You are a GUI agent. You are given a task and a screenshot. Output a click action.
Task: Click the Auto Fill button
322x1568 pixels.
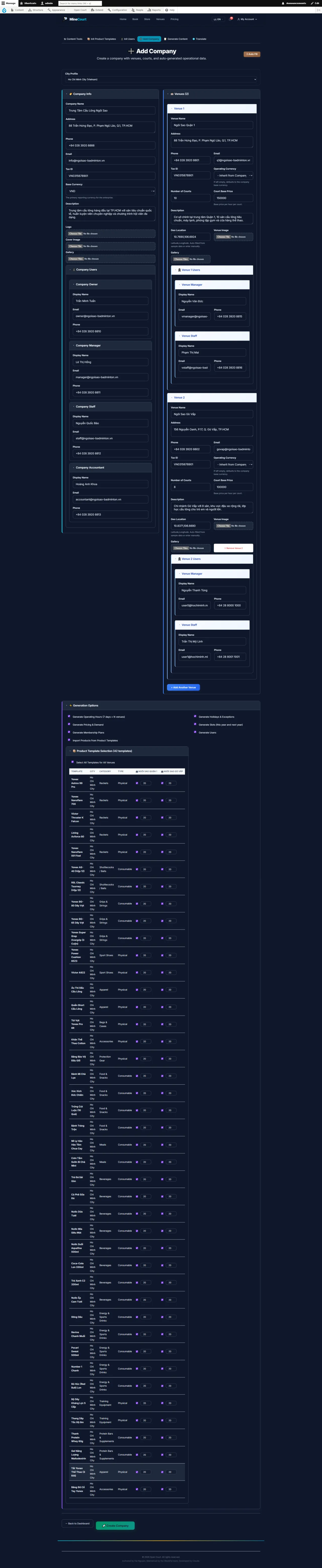252,54
